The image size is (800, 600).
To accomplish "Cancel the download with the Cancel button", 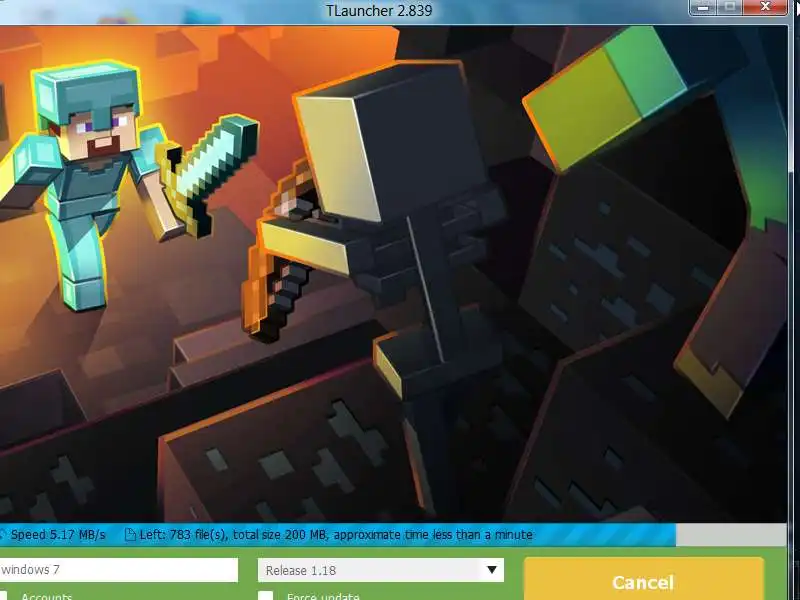I will pos(643,579).
